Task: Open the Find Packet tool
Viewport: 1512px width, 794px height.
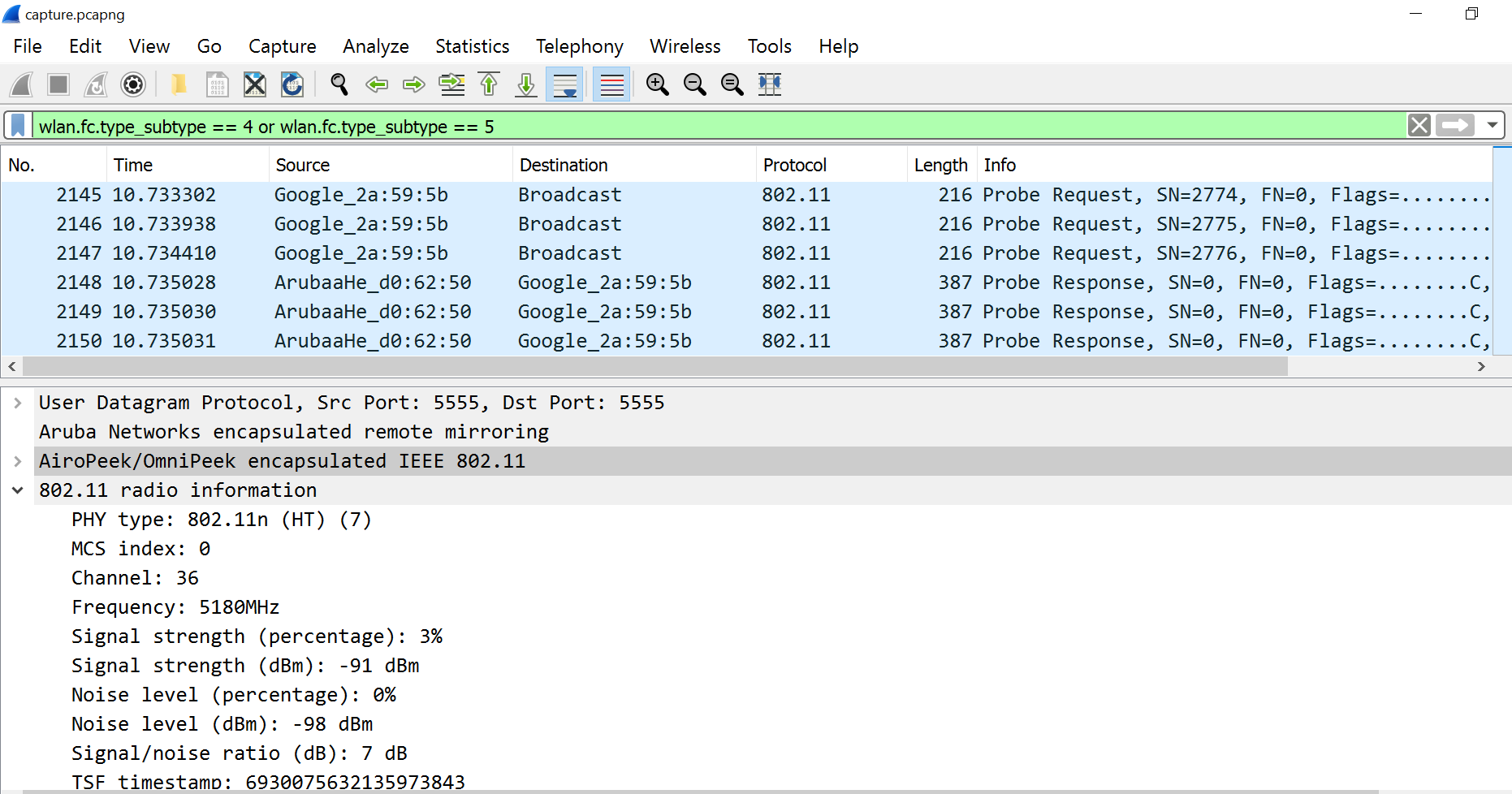Action: (x=339, y=84)
